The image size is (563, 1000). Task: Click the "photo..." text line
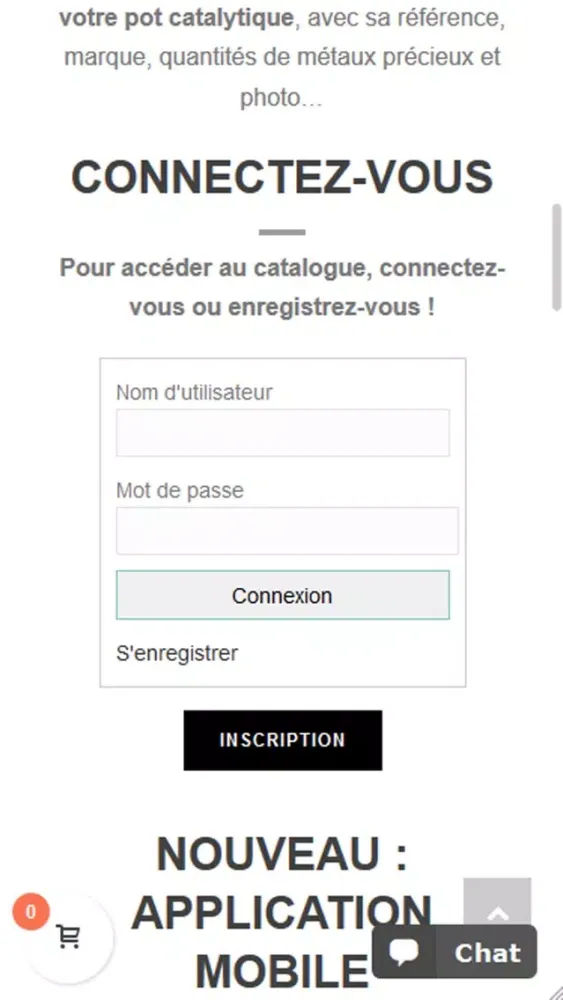coord(281,98)
